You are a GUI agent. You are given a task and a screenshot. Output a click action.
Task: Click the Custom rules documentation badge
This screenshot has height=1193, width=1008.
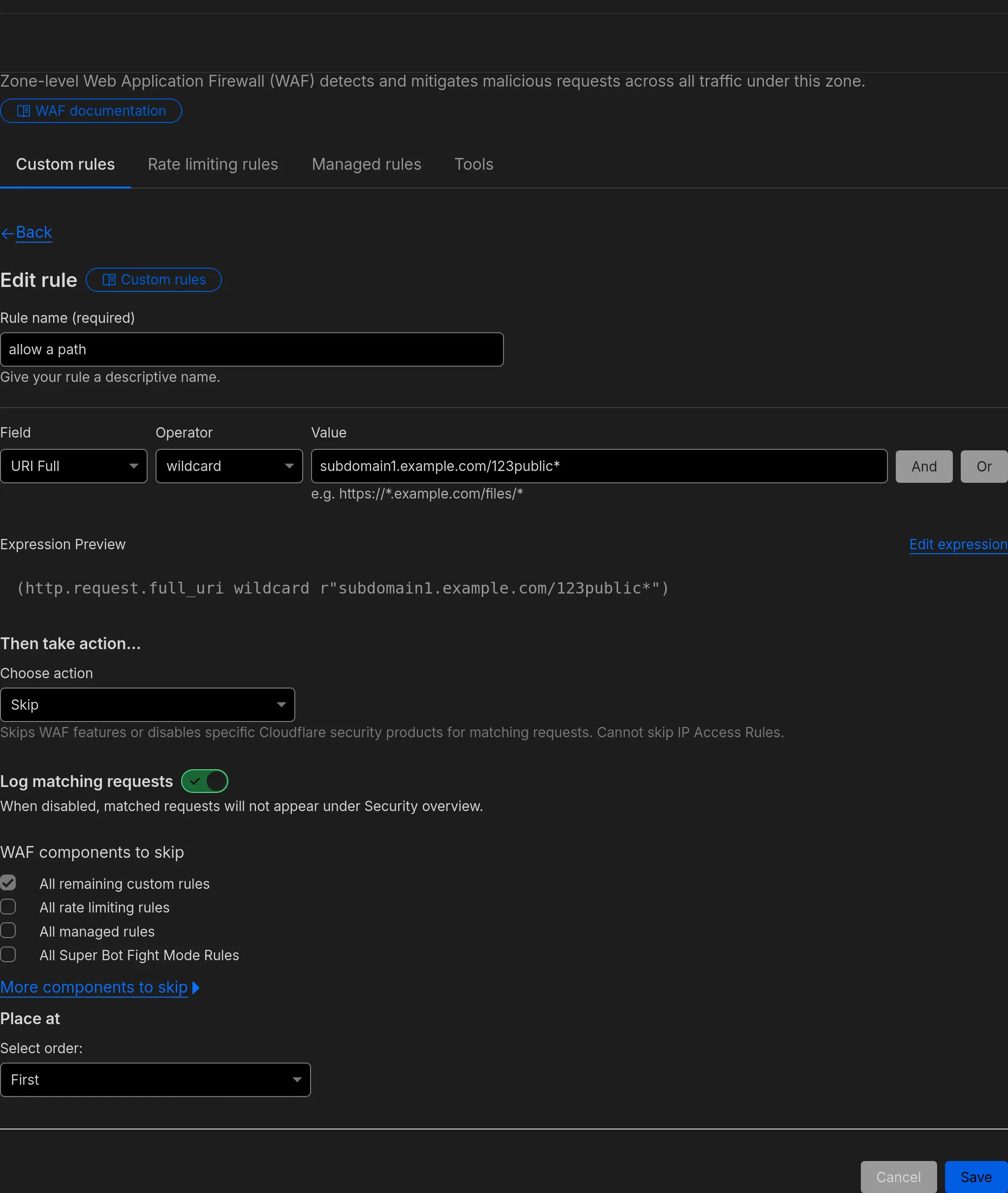click(x=154, y=280)
